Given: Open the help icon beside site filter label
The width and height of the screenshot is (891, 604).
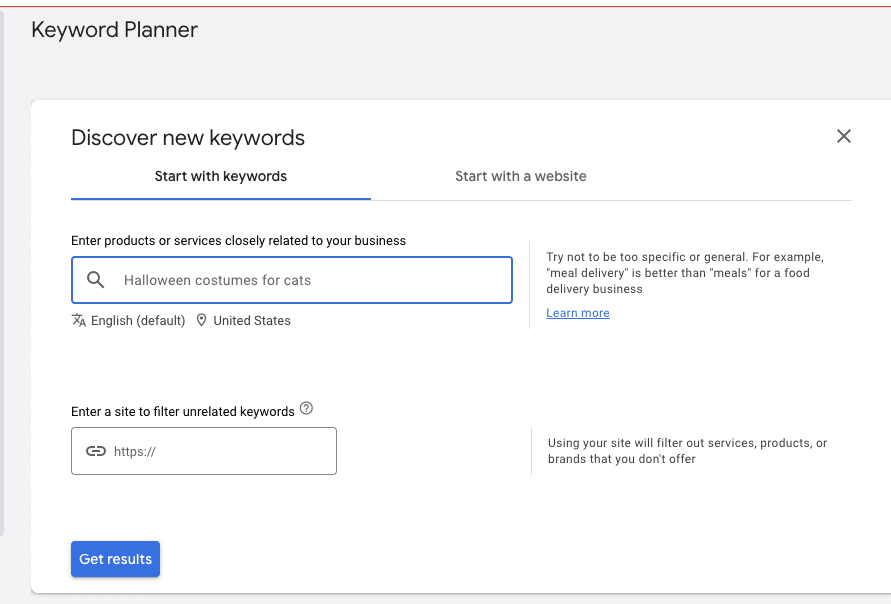Looking at the screenshot, I should pyautogui.click(x=306, y=409).
